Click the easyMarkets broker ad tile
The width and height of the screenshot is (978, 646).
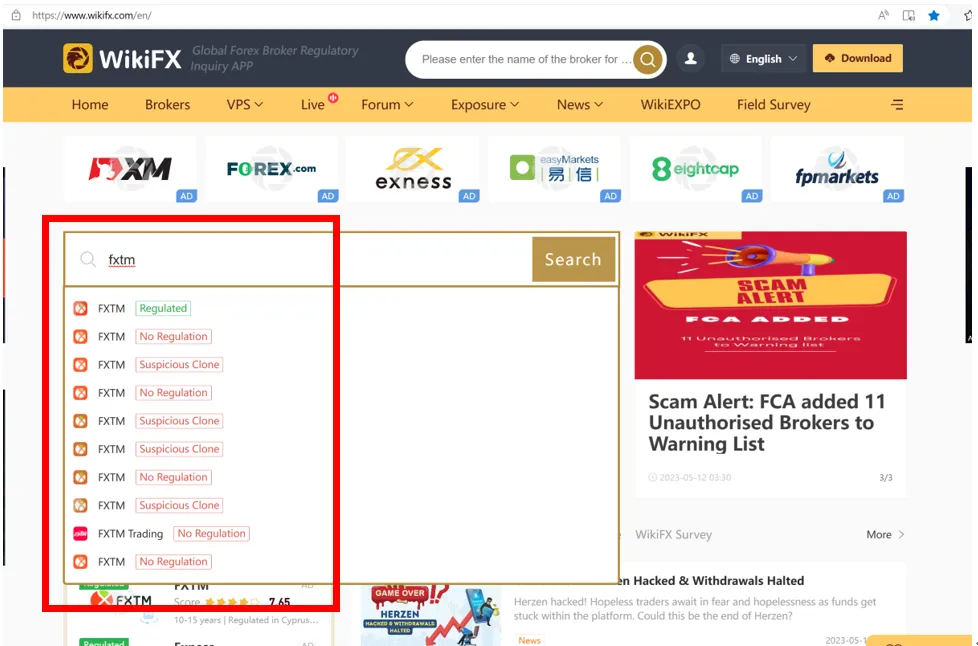pos(554,169)
